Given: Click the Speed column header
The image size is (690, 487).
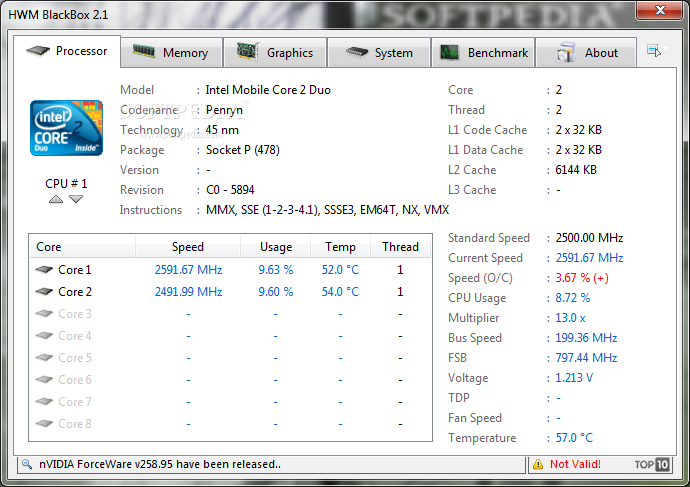Looking at the screenshot, I should (x=188, y=246).
